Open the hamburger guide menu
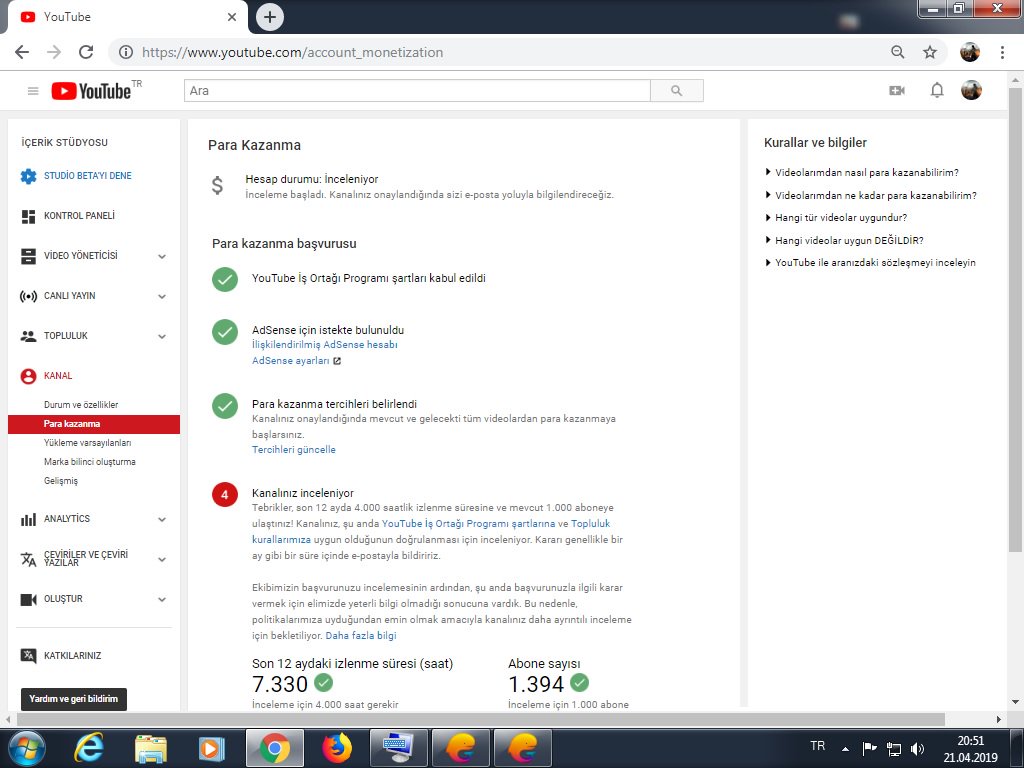 pos(33,91)
